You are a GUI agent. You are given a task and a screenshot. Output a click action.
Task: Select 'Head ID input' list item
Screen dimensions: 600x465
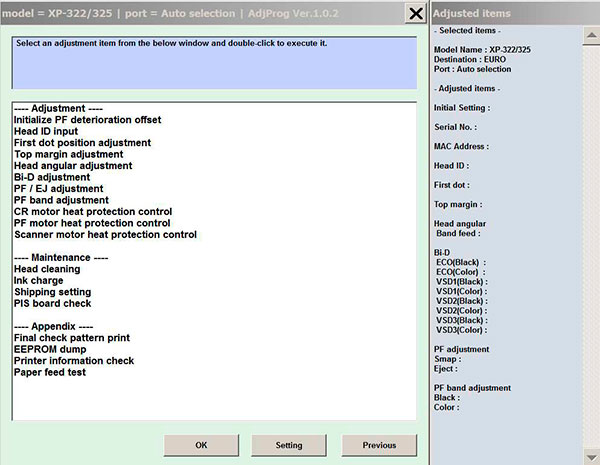click(46, 131)
